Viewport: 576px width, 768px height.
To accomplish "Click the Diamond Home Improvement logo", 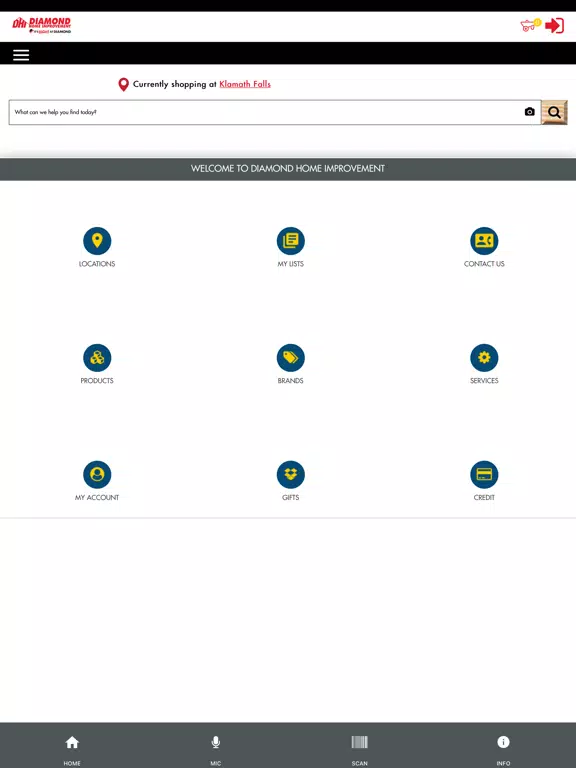I will [42, 25].
